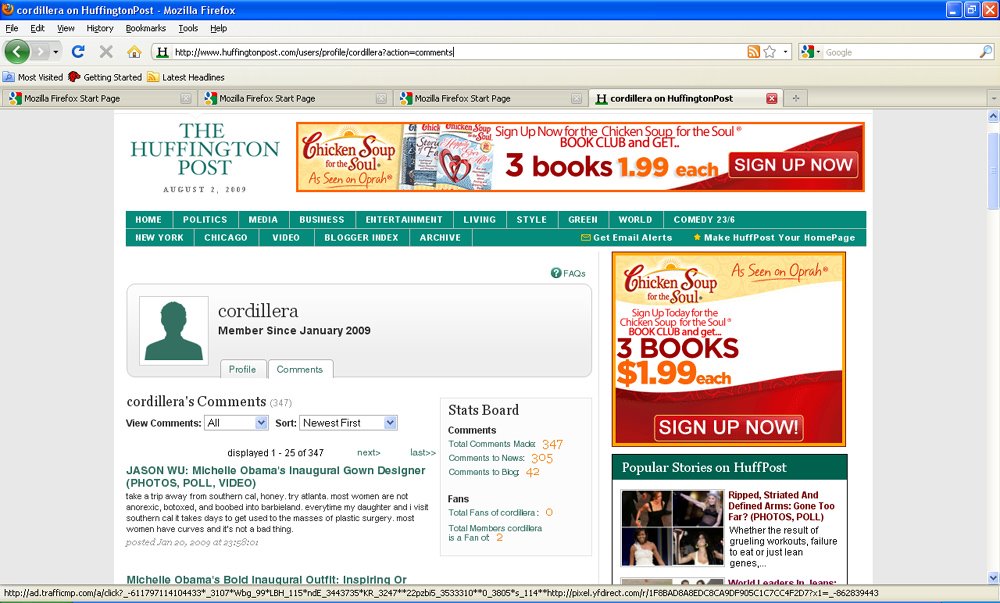Switch to the Comments tab
This screenshot has height=603, width=1000.
pos(300,369)
